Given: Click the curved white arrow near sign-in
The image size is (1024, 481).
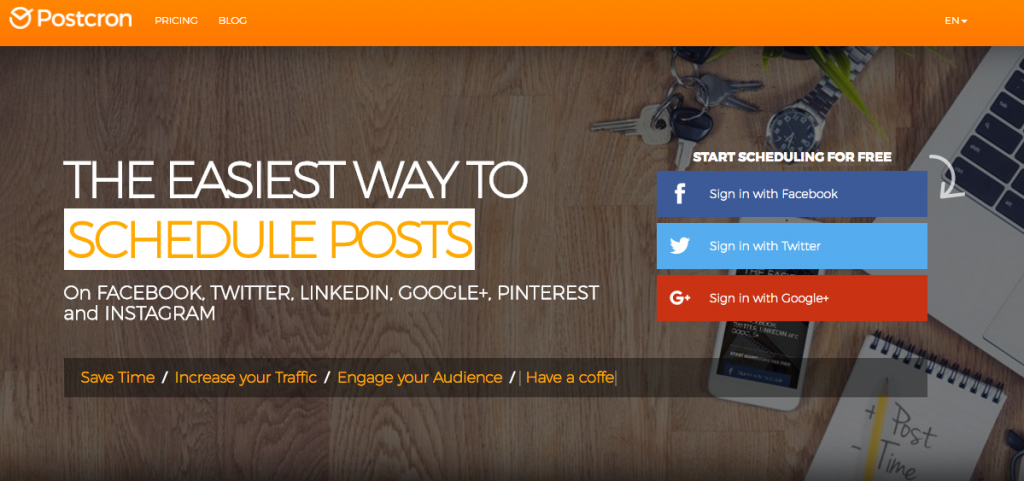Looking at the screenshot, I should click(x=950, y=177).
